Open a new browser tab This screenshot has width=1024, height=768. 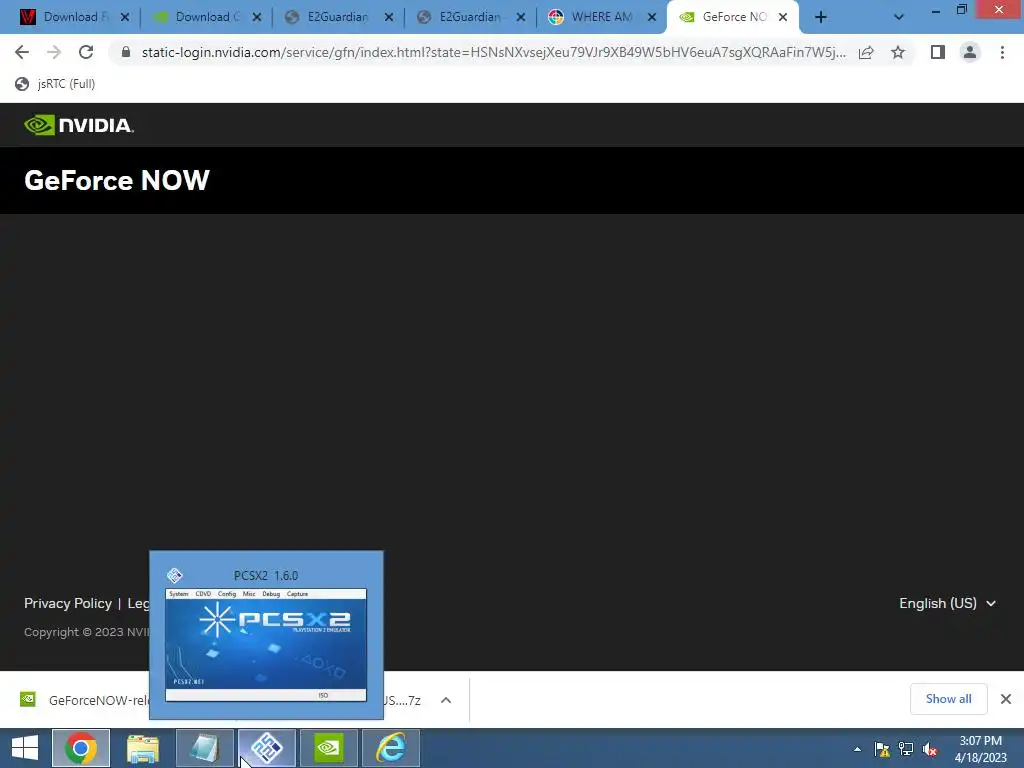(x=821, y=17)
